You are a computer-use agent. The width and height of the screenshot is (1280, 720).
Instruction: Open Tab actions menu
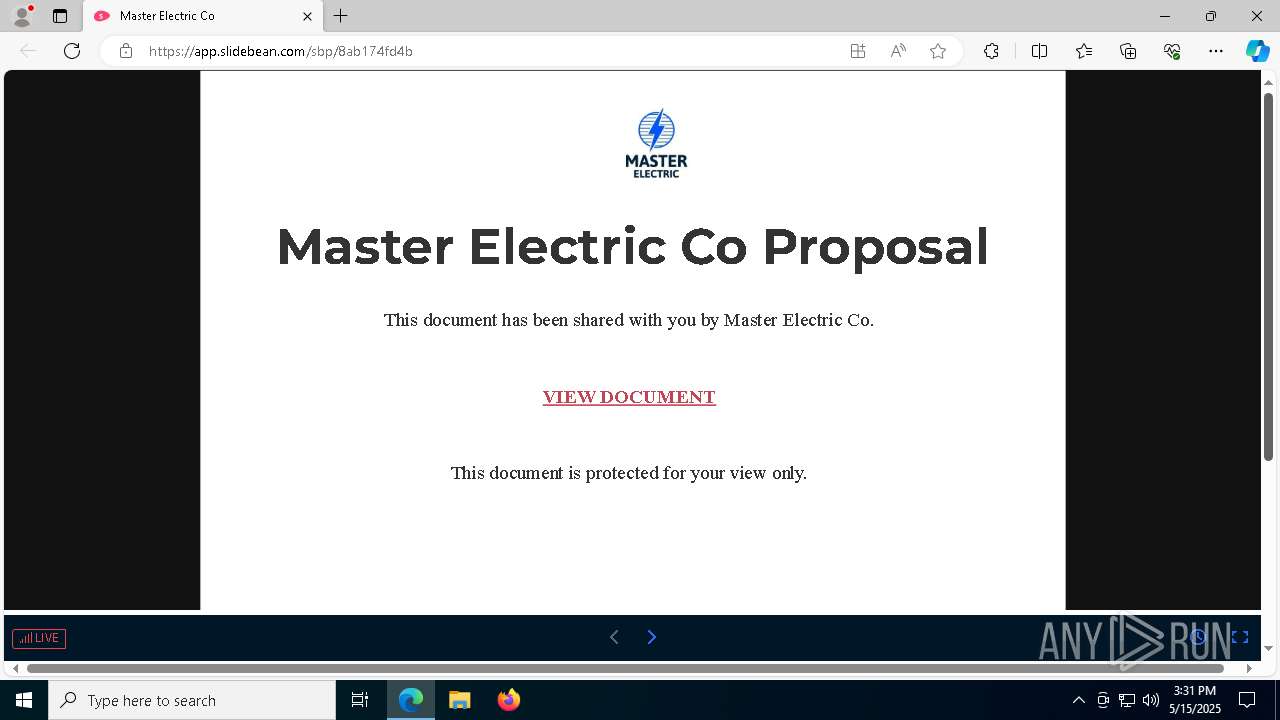click(60, 16)
